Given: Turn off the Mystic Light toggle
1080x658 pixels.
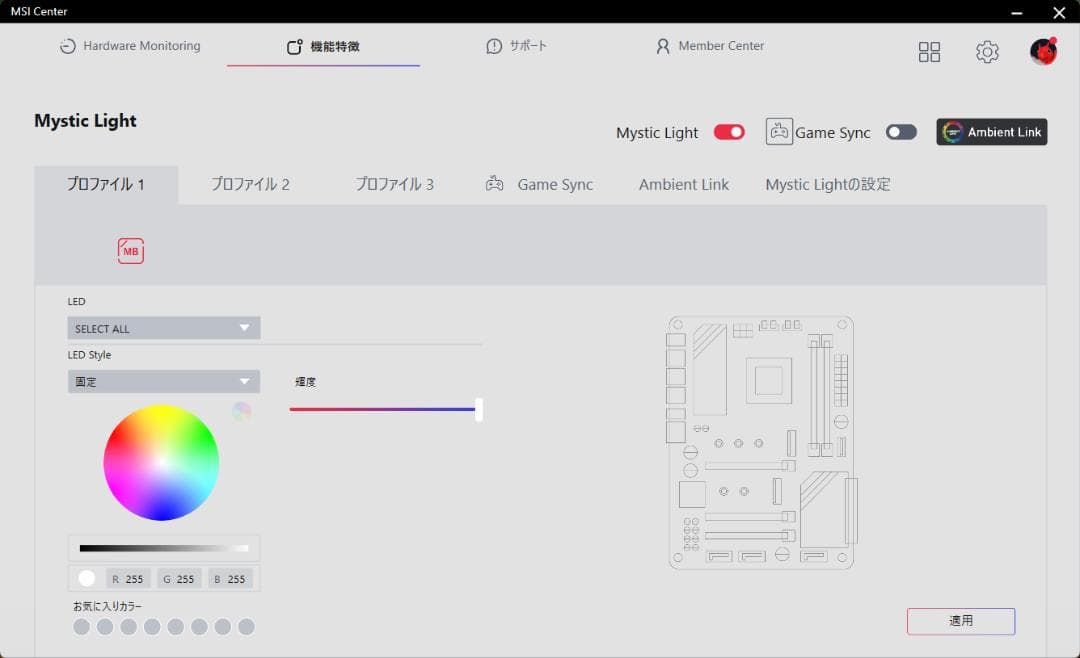Looking at the screenshot, I should click(x=729, y=132).
